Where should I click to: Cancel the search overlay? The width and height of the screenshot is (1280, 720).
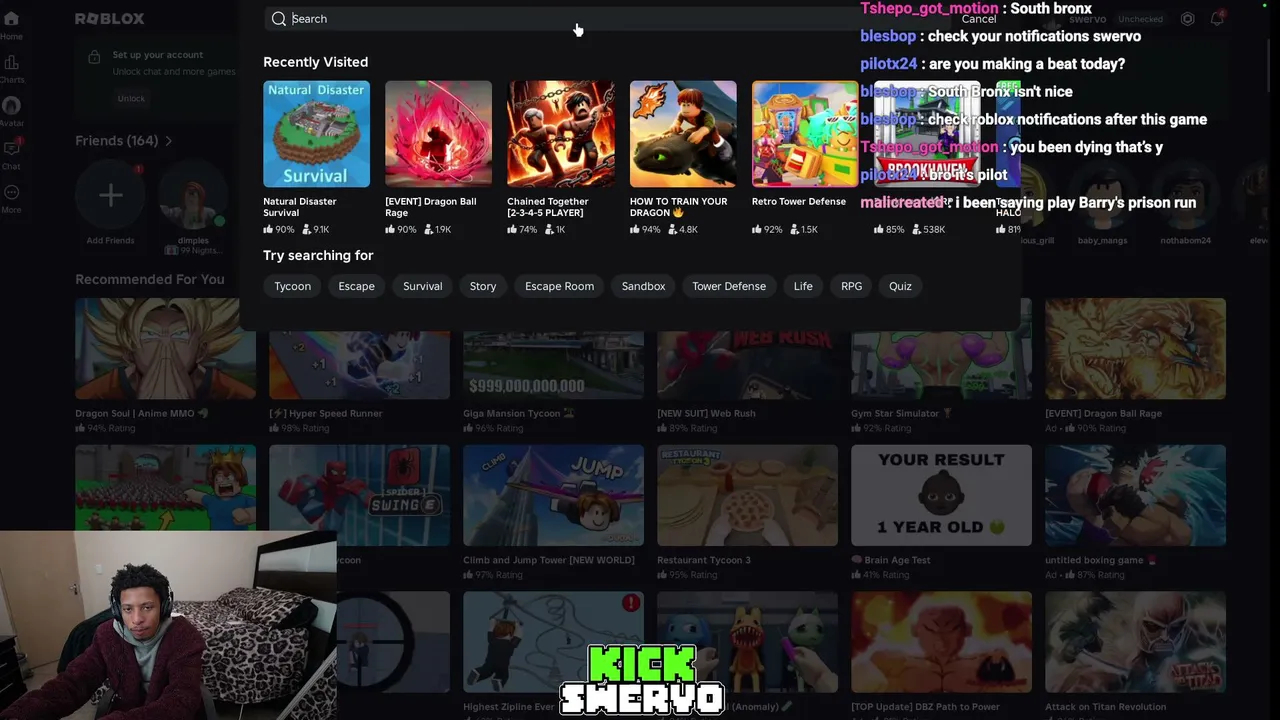[979, 19]
